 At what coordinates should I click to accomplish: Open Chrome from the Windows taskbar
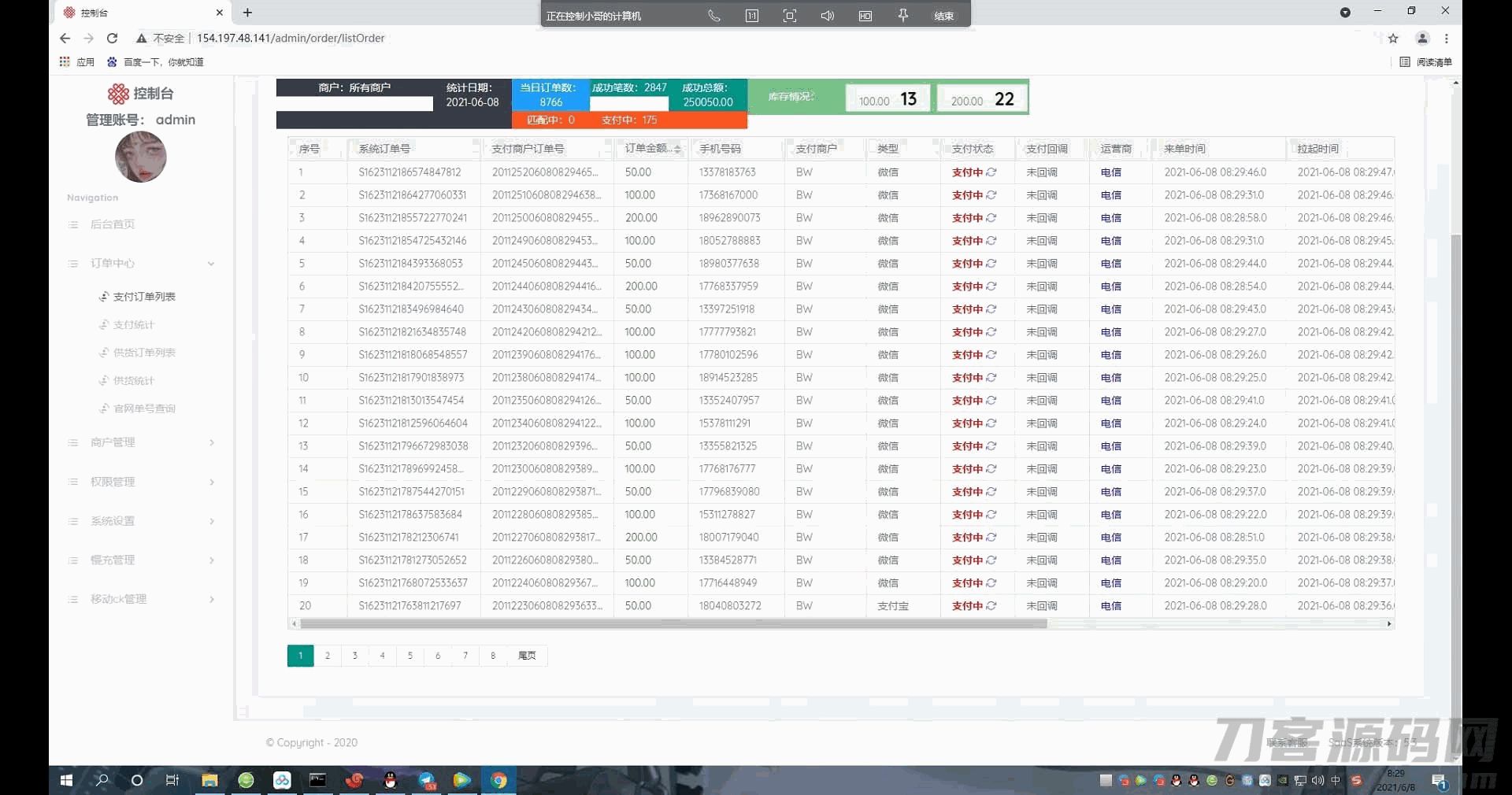coord(498,780)
